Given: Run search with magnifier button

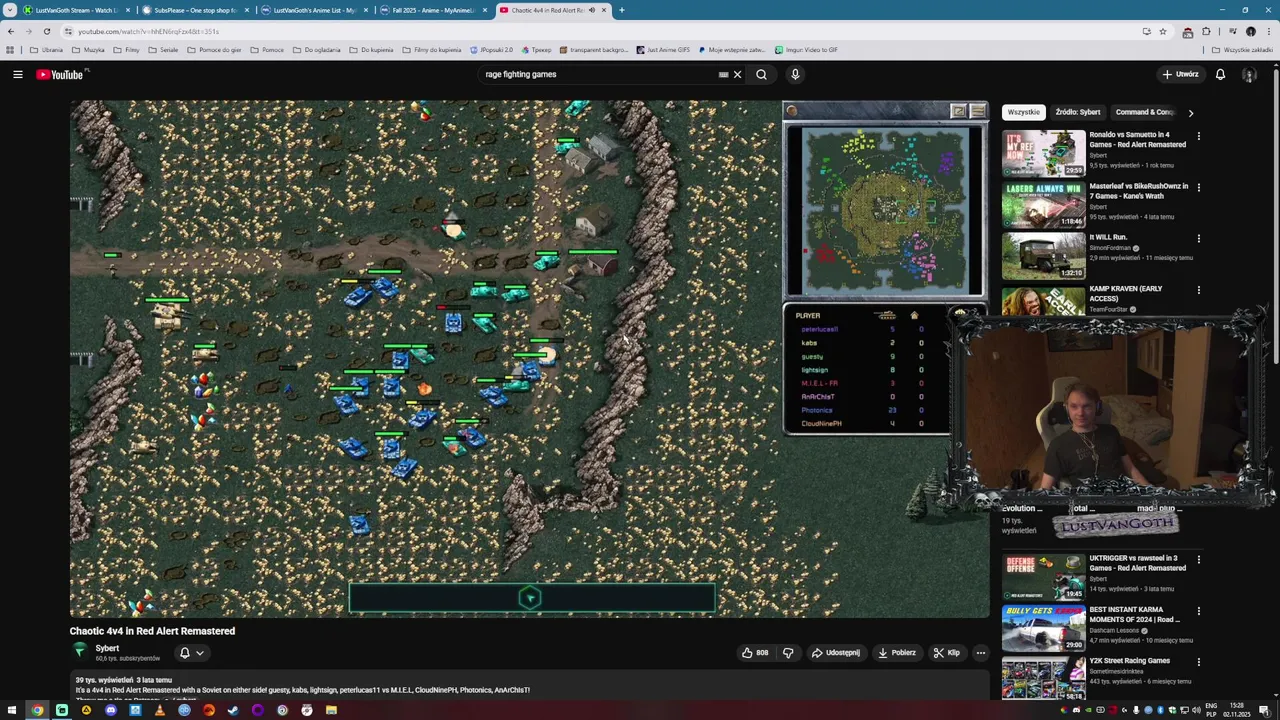Looking at the screenshot, I should tap(761, 74).
